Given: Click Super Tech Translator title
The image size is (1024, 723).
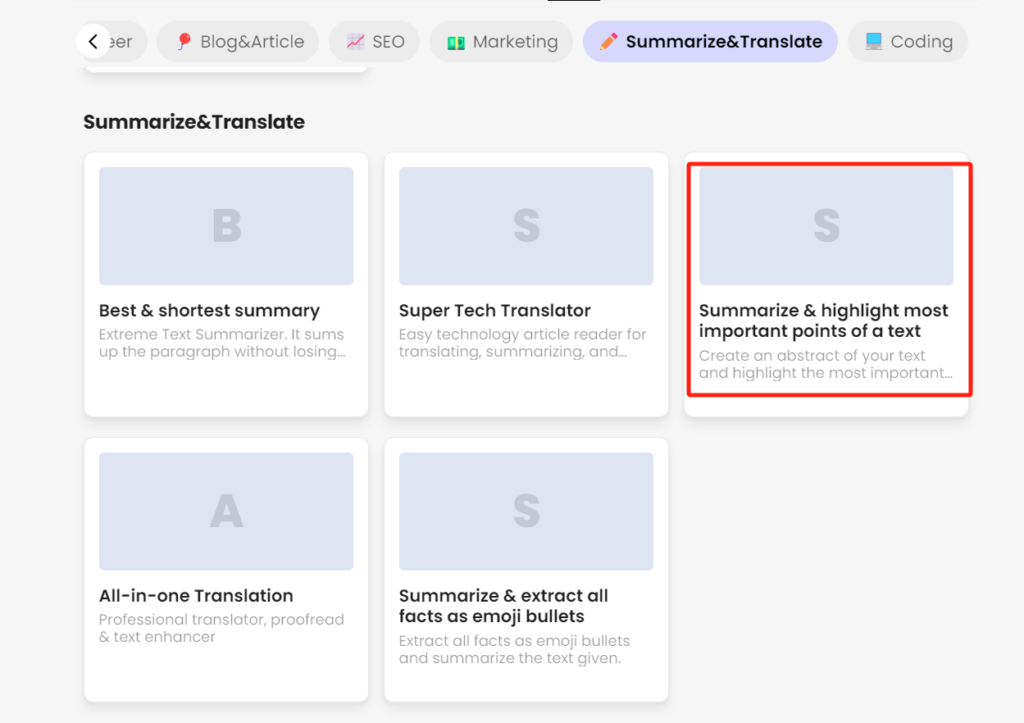Looking at the screenshot, I should tap(495, 310).
